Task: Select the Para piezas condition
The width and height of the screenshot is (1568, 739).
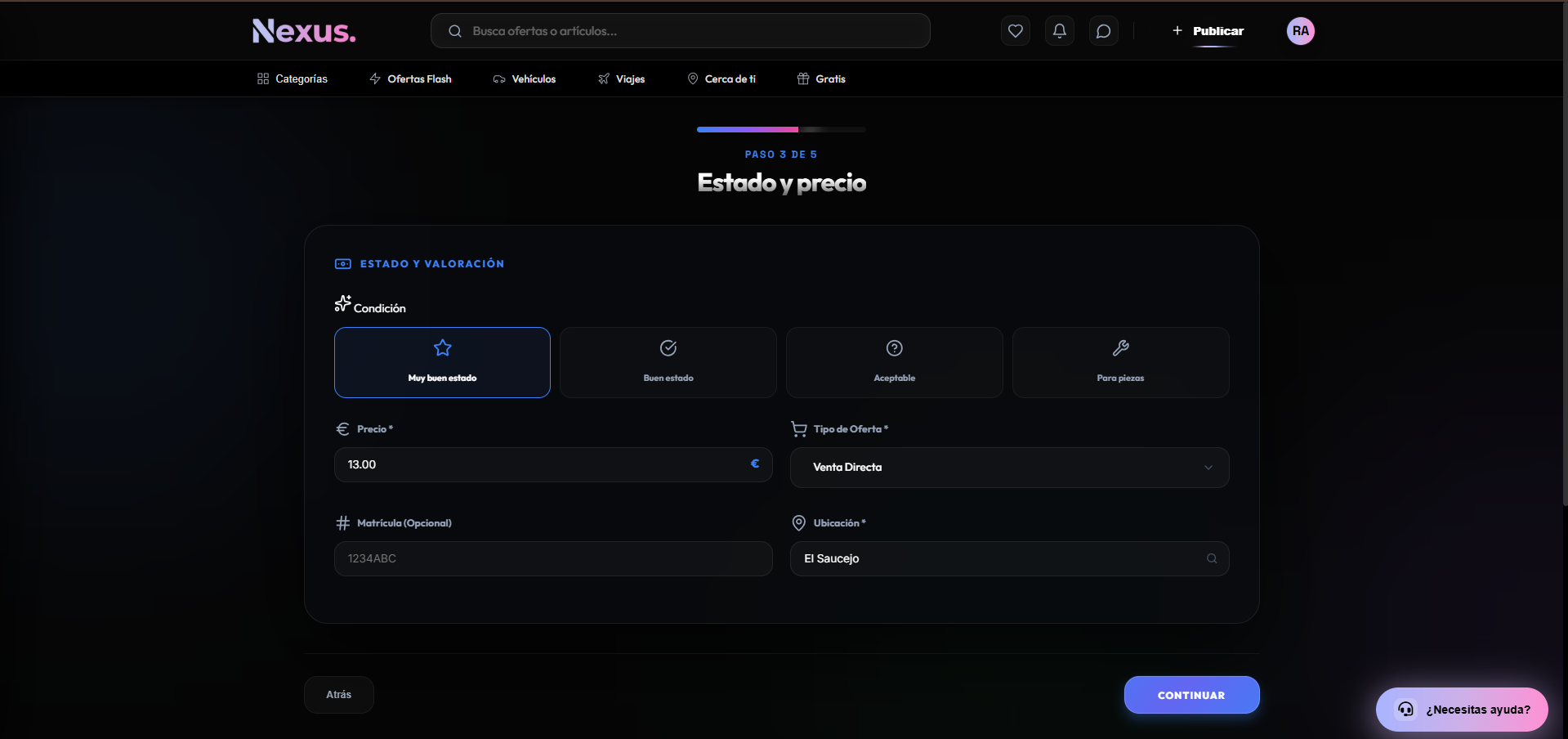Action: point(1121,362)
